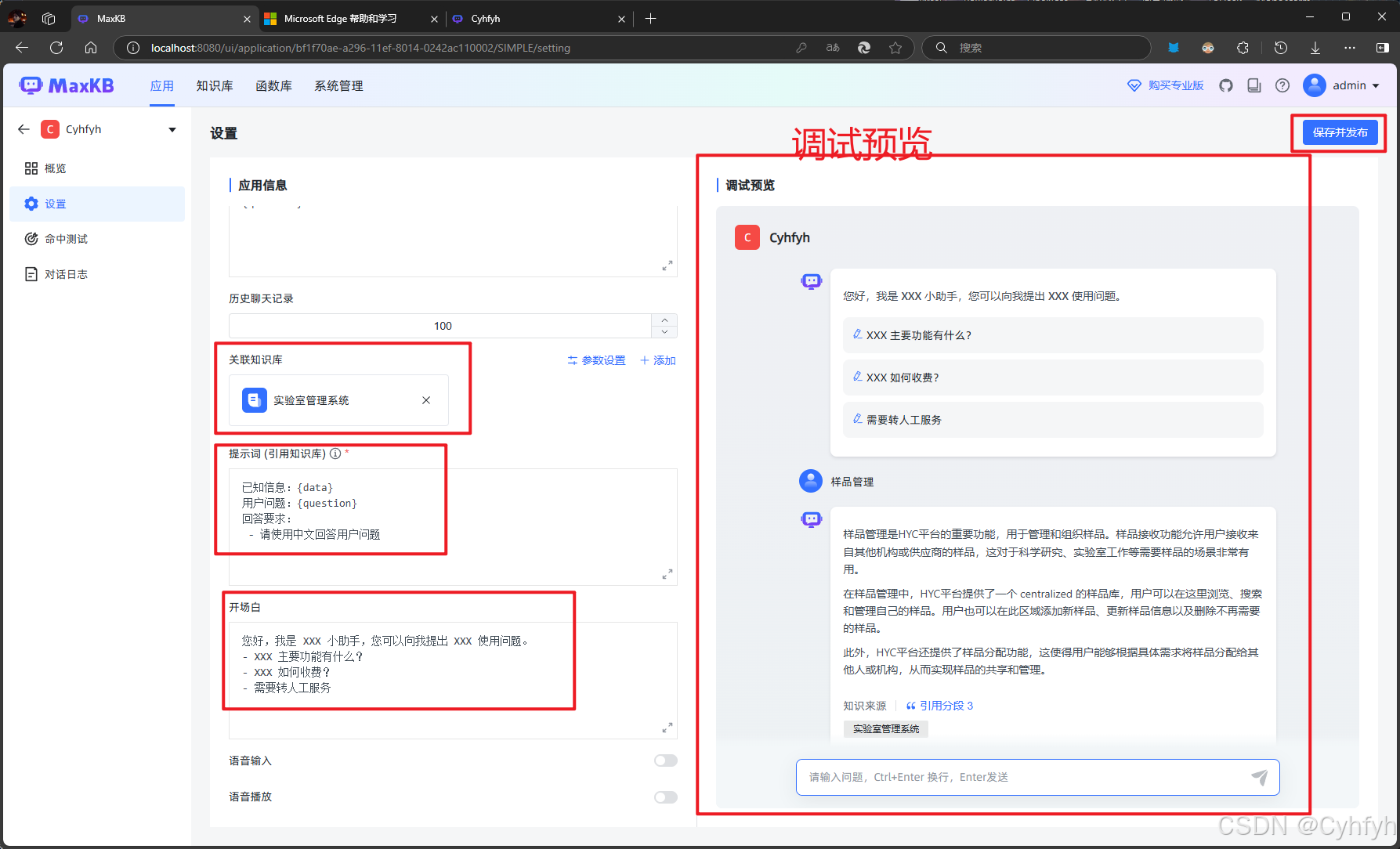1400x849 pixels.
Task: Click the Cyhfyh app icon in sidebar
Action: pos(50,129)
